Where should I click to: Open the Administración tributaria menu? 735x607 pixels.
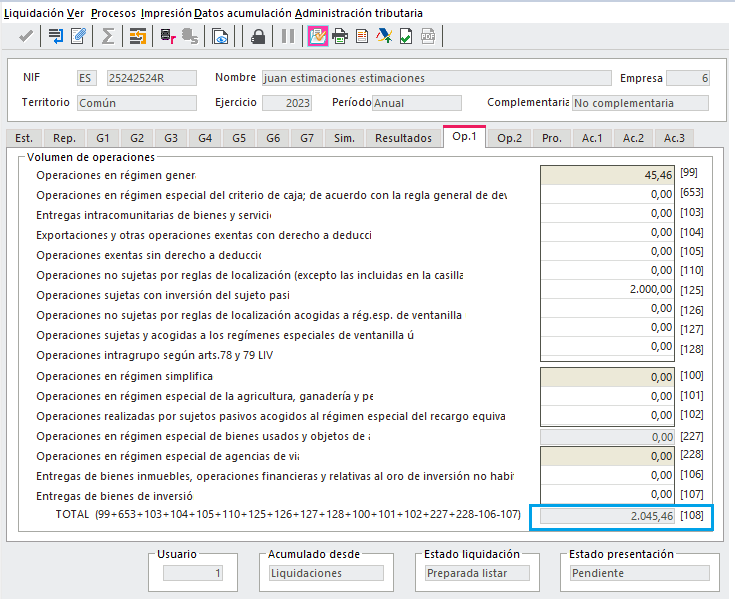tap(359, 13)
